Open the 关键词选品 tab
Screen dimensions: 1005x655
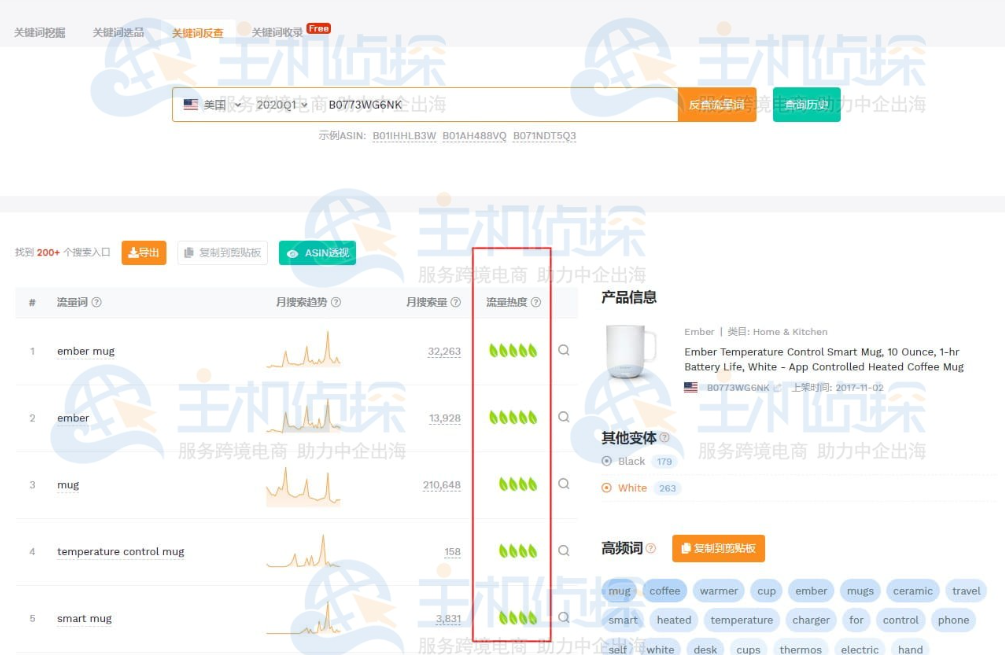tap(118, 33)
